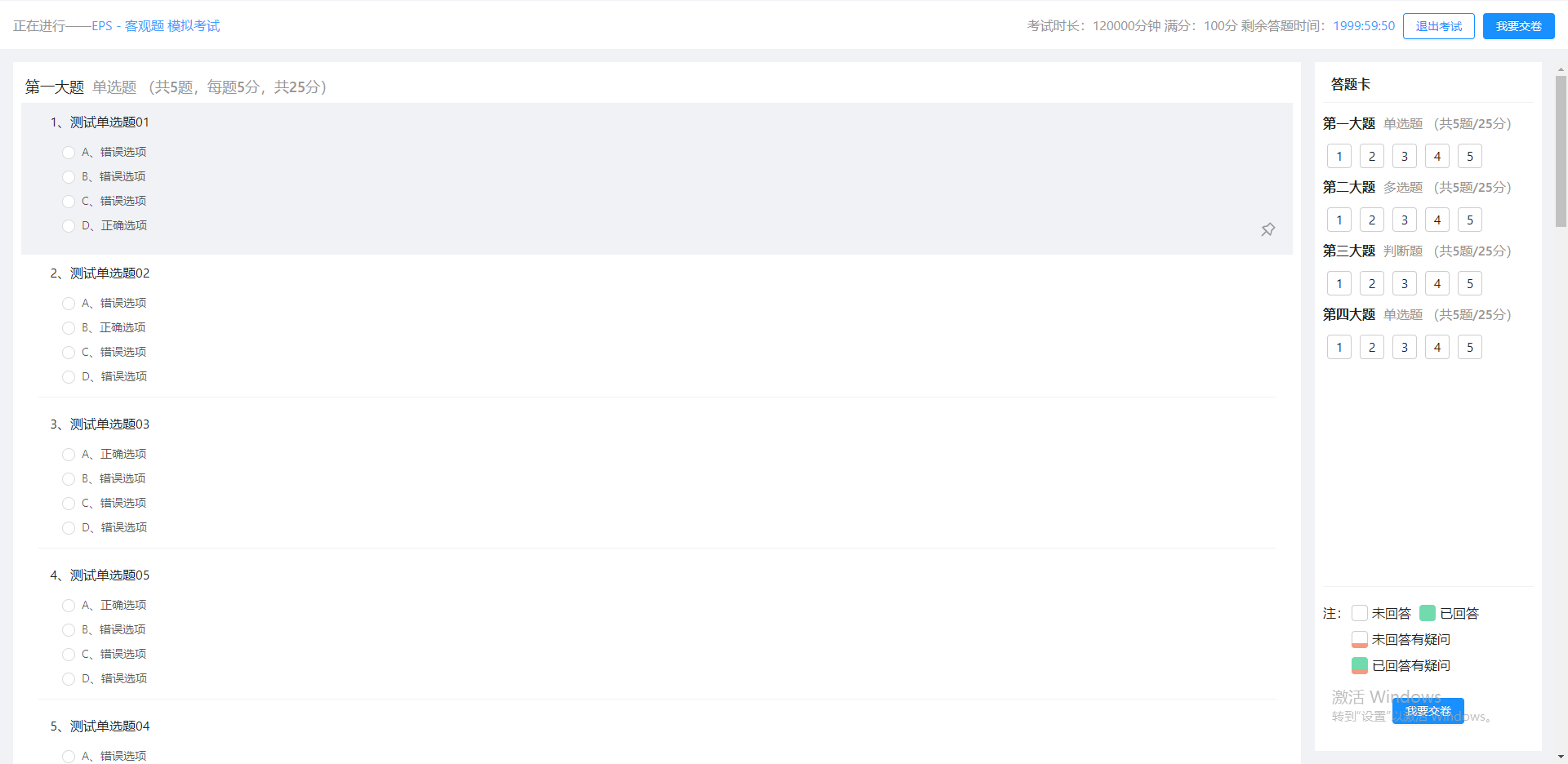Screen dimensions: 1568x764
Task: Select option D for question 1
Action: coord(69,226)
